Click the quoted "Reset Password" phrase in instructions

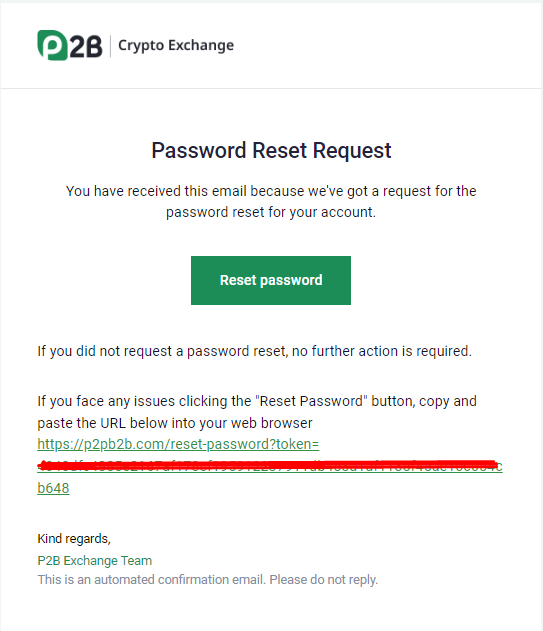point(312,401)
